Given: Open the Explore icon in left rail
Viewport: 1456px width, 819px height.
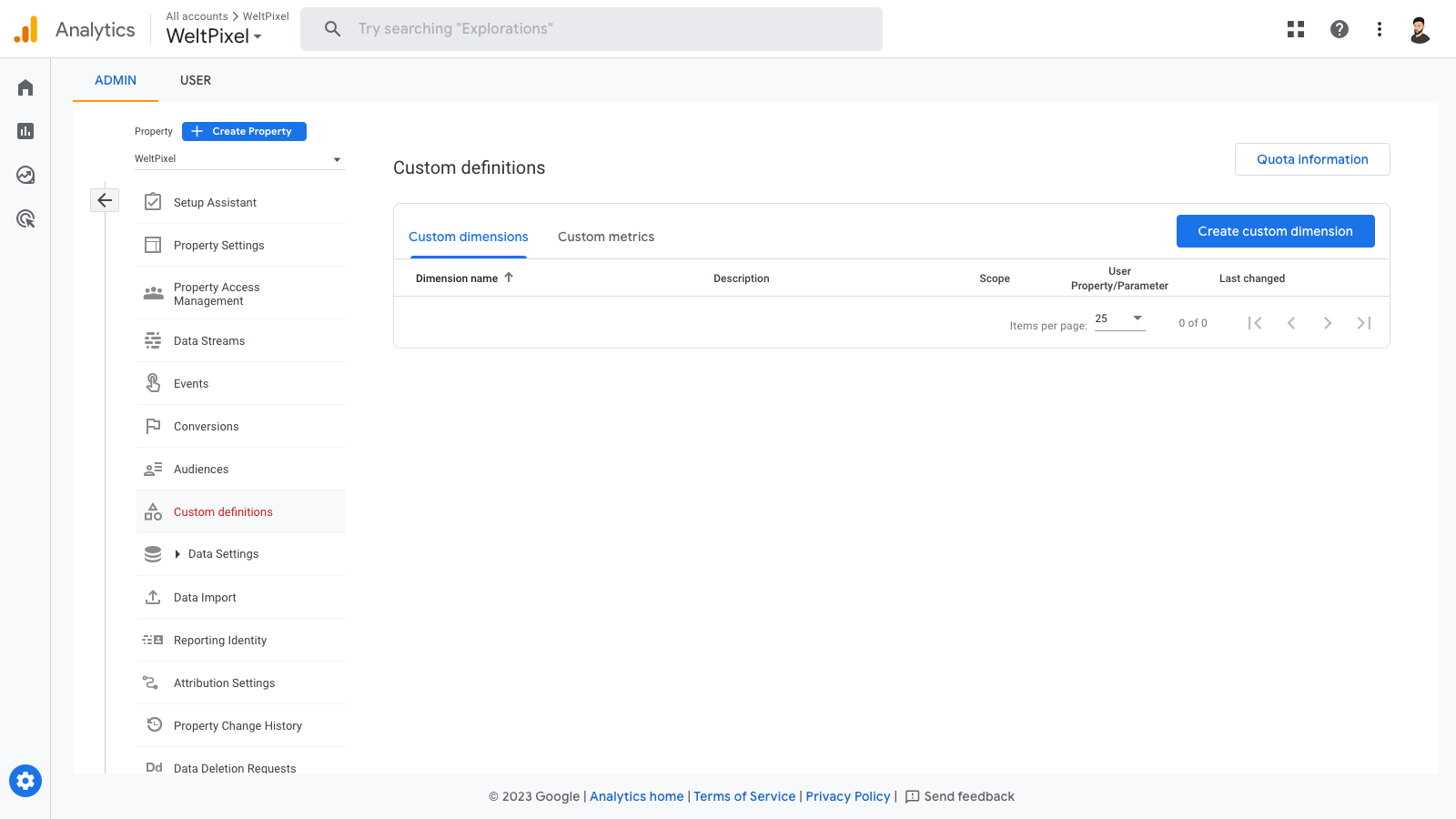Looking at the screenshot, I should (25, 175).
